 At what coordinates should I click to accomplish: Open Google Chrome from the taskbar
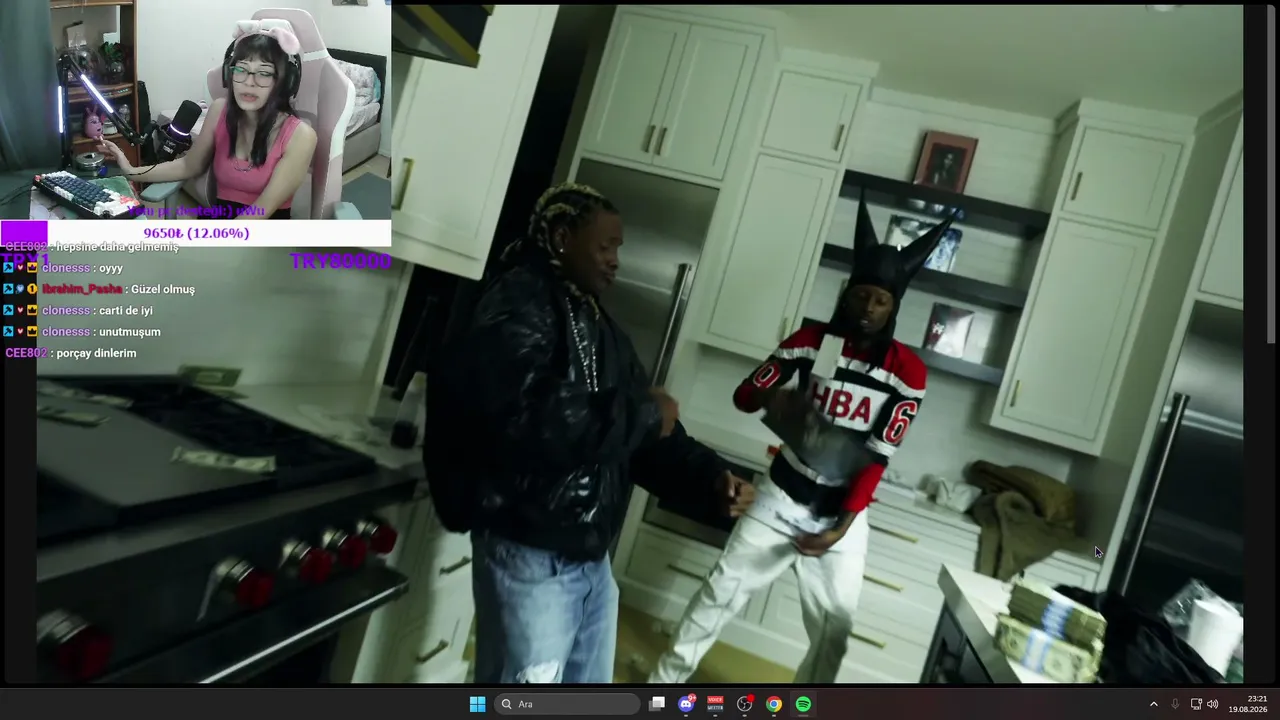pos(774,704)
